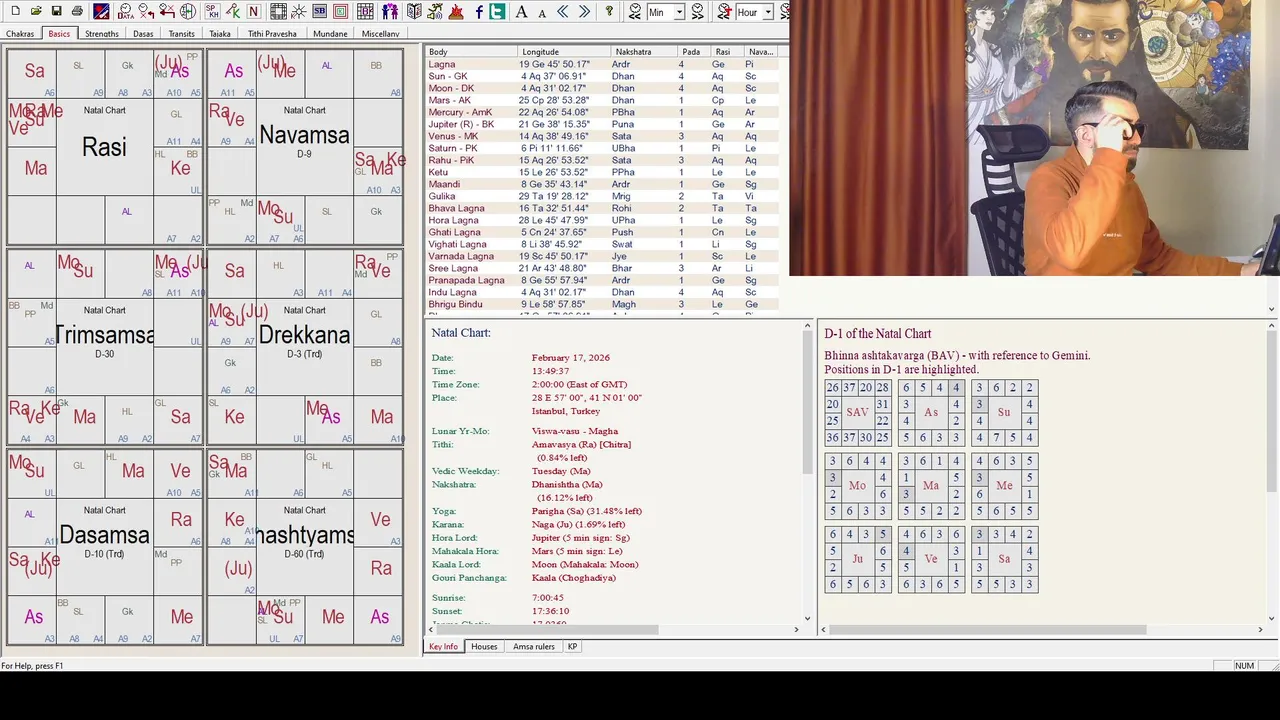The height and width of the screenshot is (720, 1280).
Task: Switch to the Strengths tab
Action: coord(101,33)
